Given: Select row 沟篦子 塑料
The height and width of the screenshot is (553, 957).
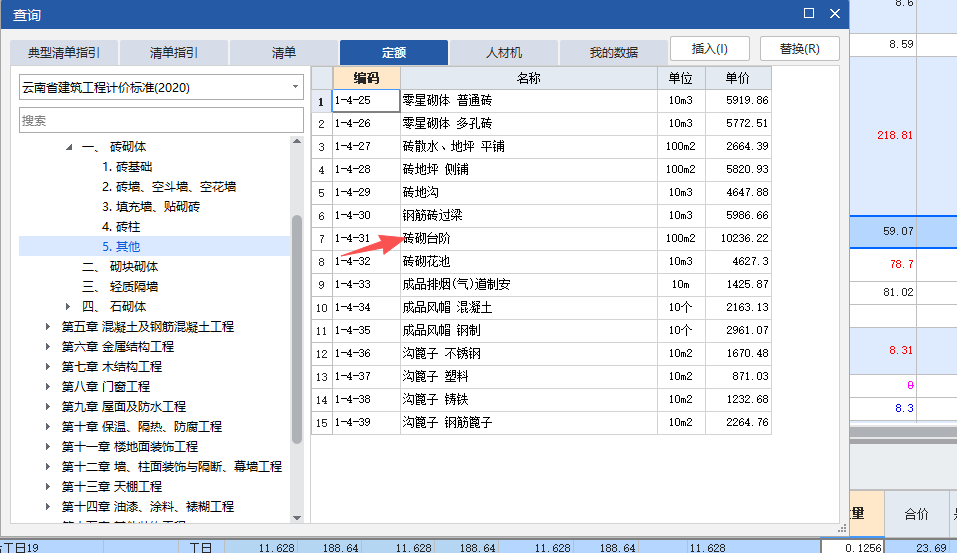Looking at the screenshot, I should [x=541, y=377].
